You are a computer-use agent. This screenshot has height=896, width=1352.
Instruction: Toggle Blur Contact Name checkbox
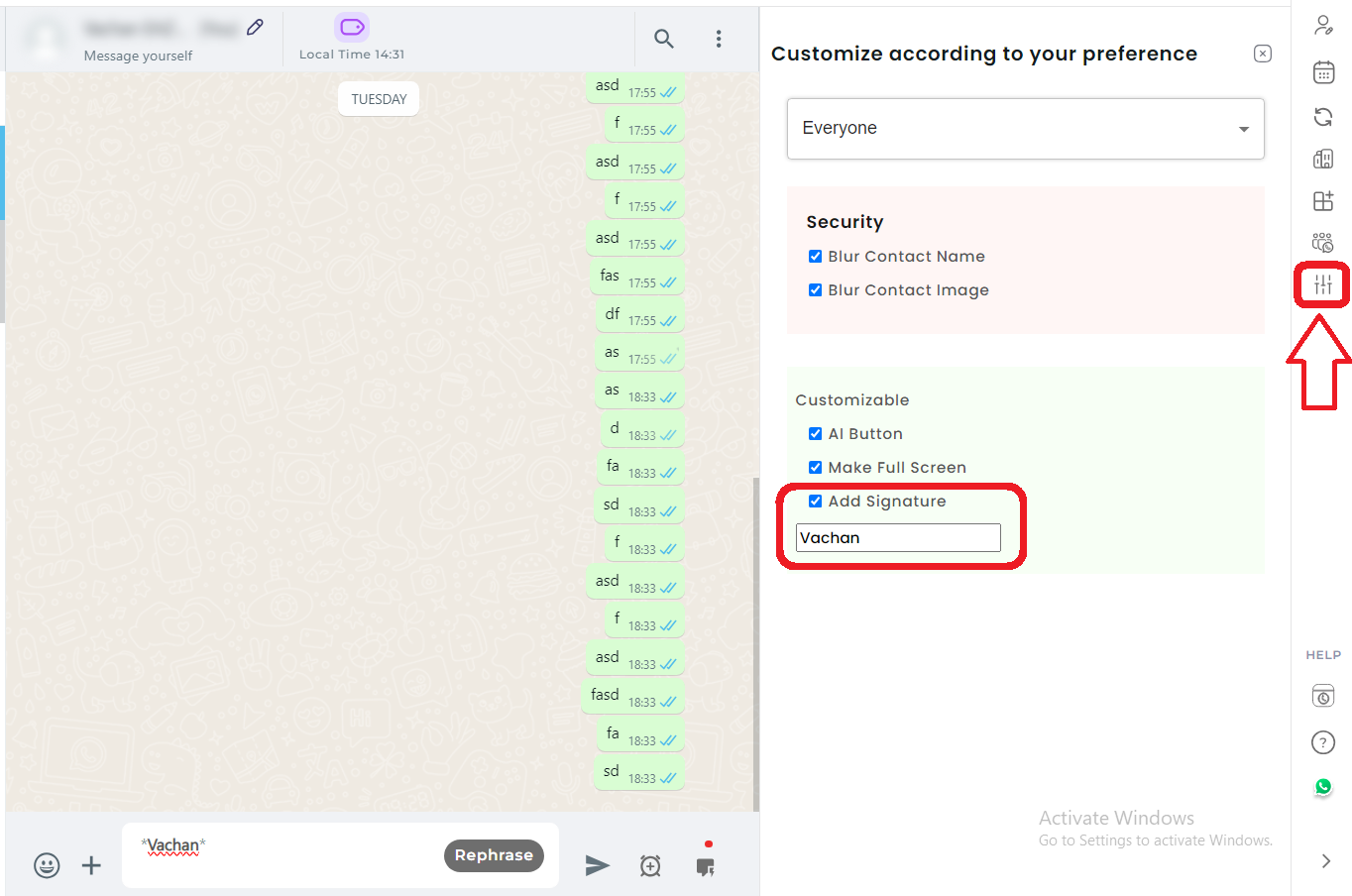(x=815, y=257)
